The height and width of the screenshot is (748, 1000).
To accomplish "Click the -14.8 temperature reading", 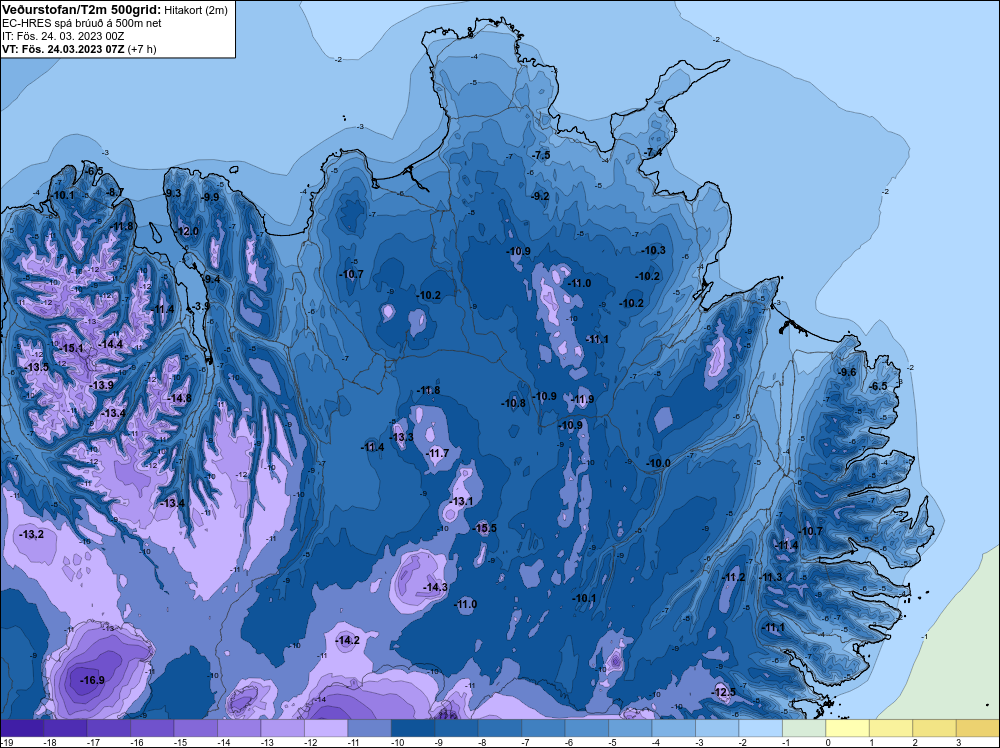I will point(179,398).
